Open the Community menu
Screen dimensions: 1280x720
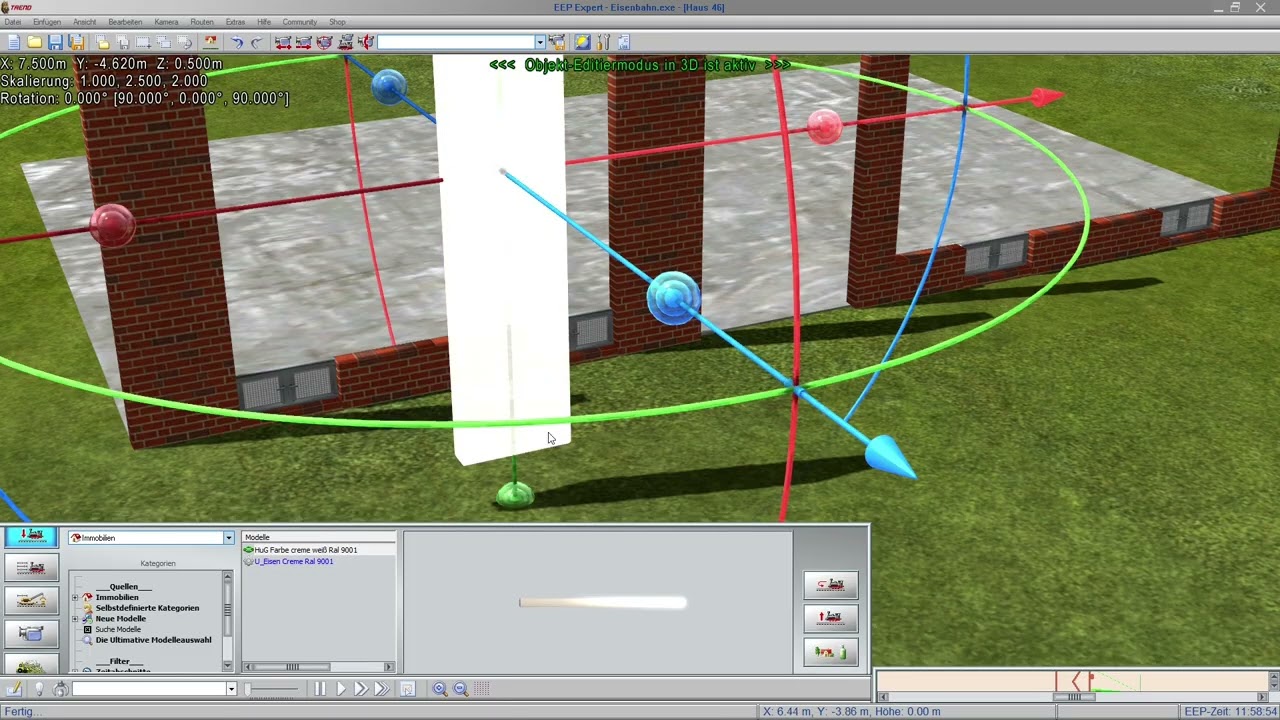[x=299, y=22]
